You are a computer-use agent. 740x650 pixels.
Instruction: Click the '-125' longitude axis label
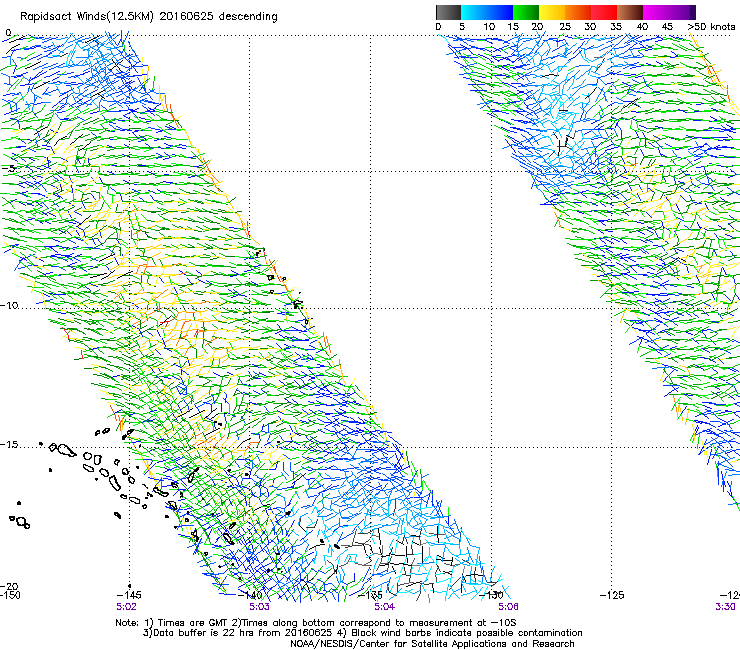click(x=612, y=595)
